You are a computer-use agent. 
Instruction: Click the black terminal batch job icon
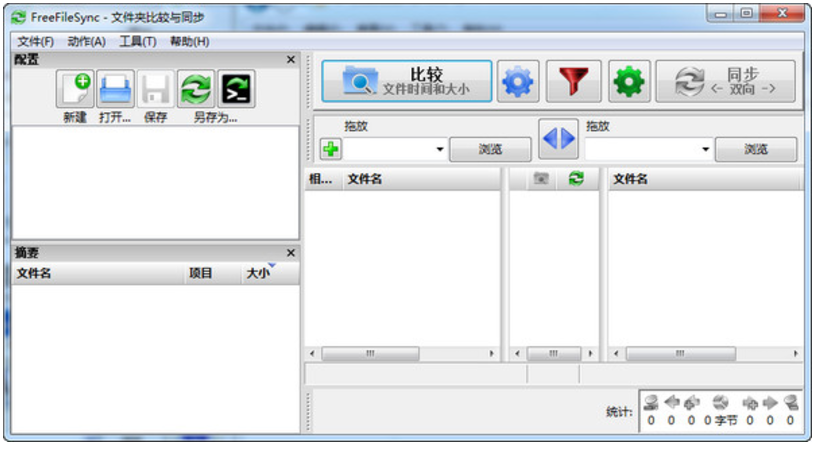pos(236,89)
